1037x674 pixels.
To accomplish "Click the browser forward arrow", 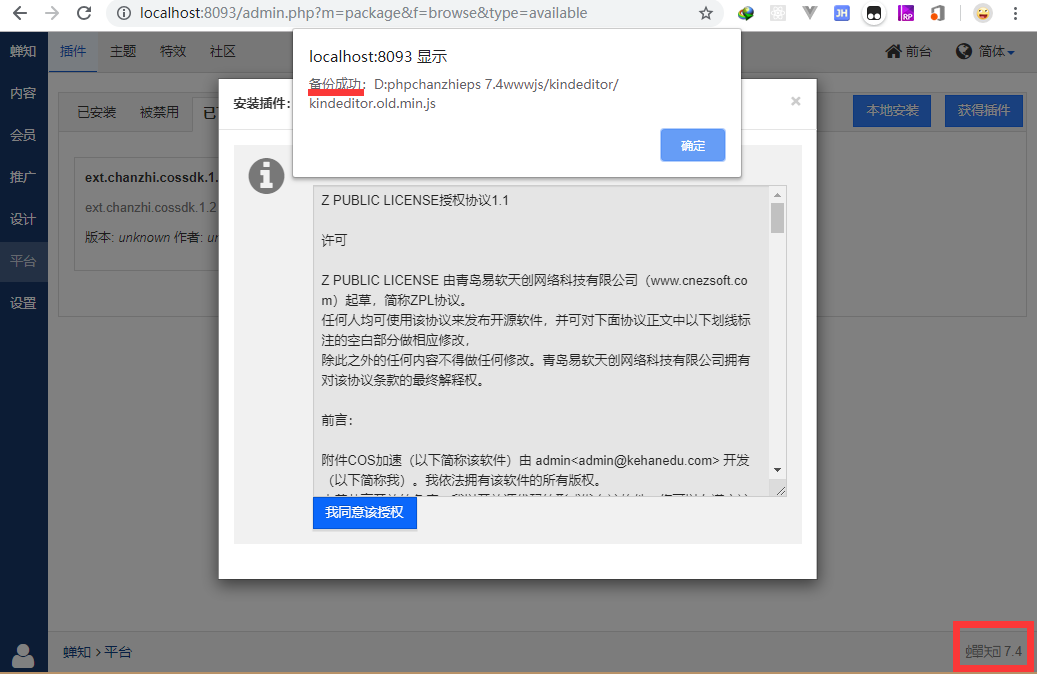I will tap(52, 13).
